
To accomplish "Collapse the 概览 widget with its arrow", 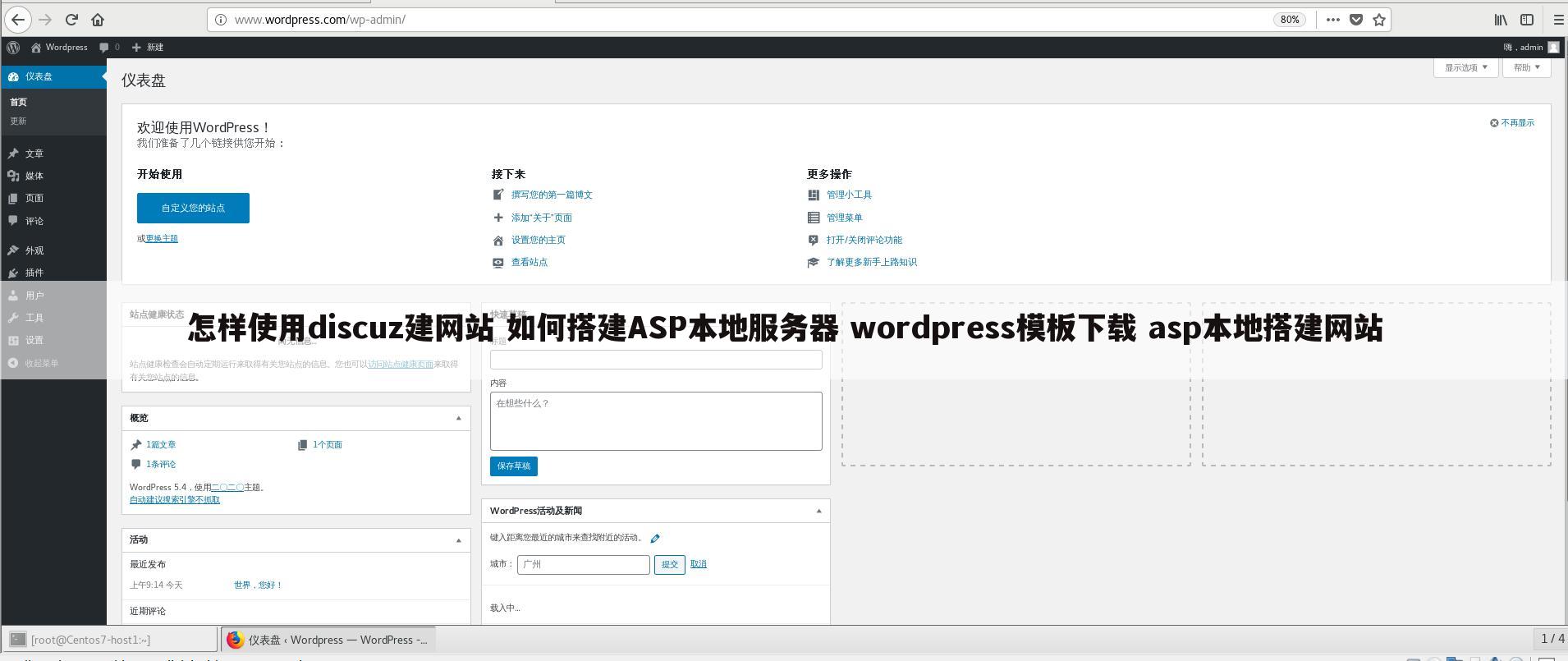I will (458, 418).
